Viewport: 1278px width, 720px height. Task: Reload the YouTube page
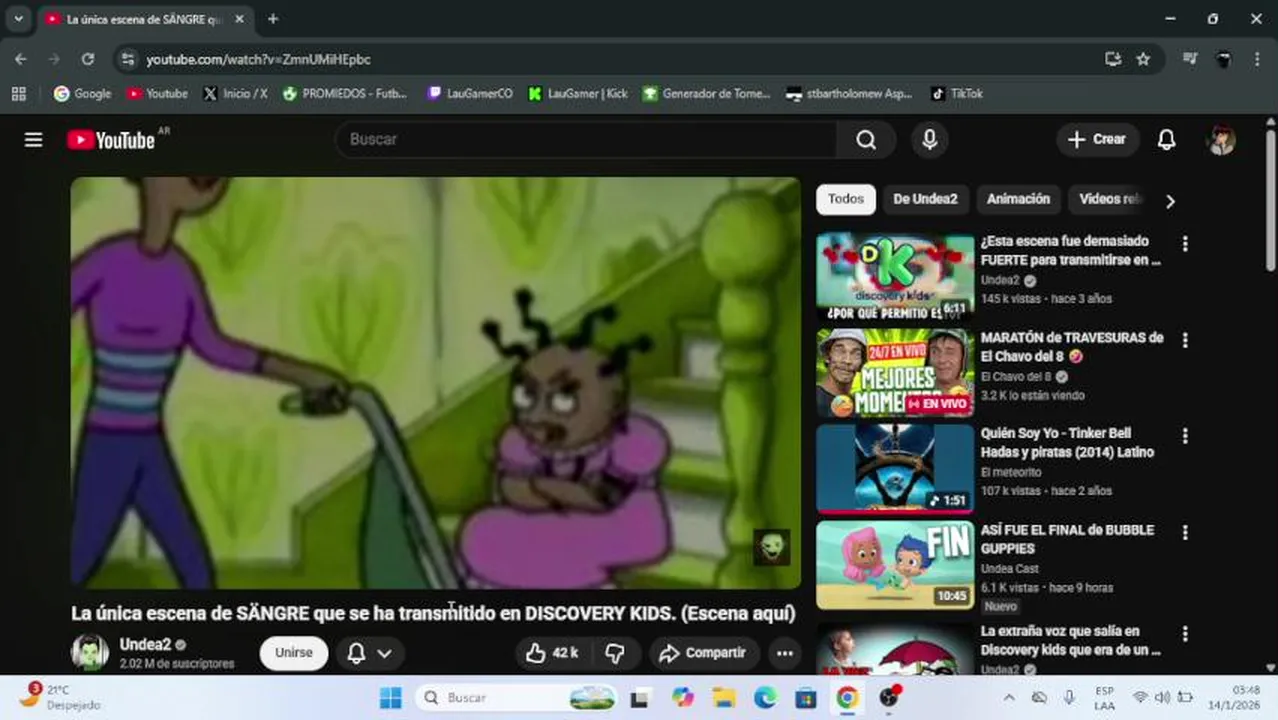(x=88, y=59)
